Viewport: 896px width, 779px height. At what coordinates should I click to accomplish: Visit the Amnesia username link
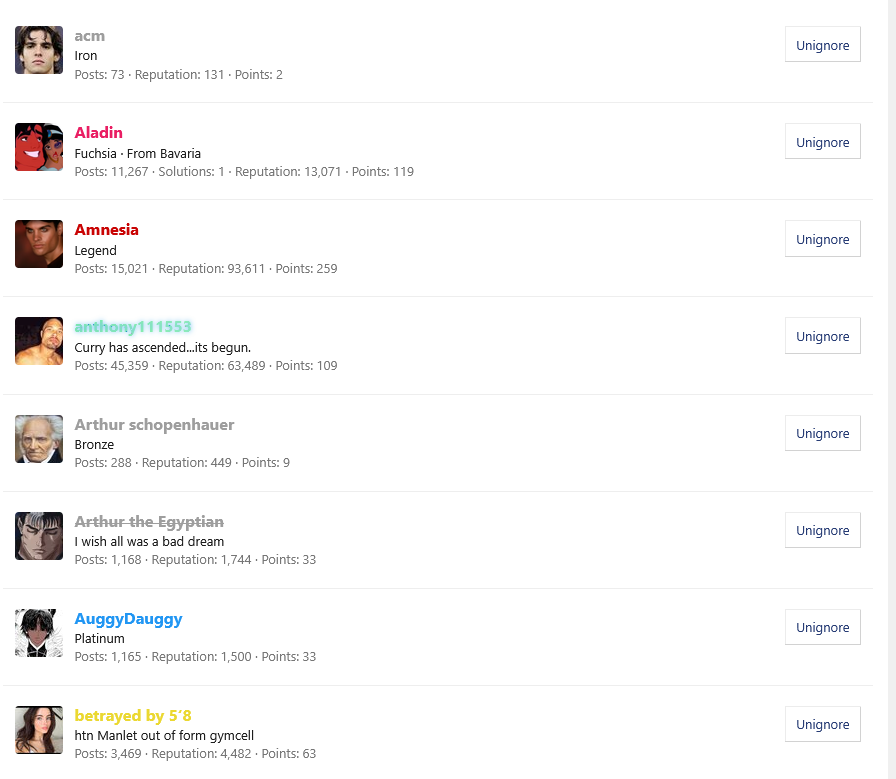pyautogui.click(x=106, y=230)
